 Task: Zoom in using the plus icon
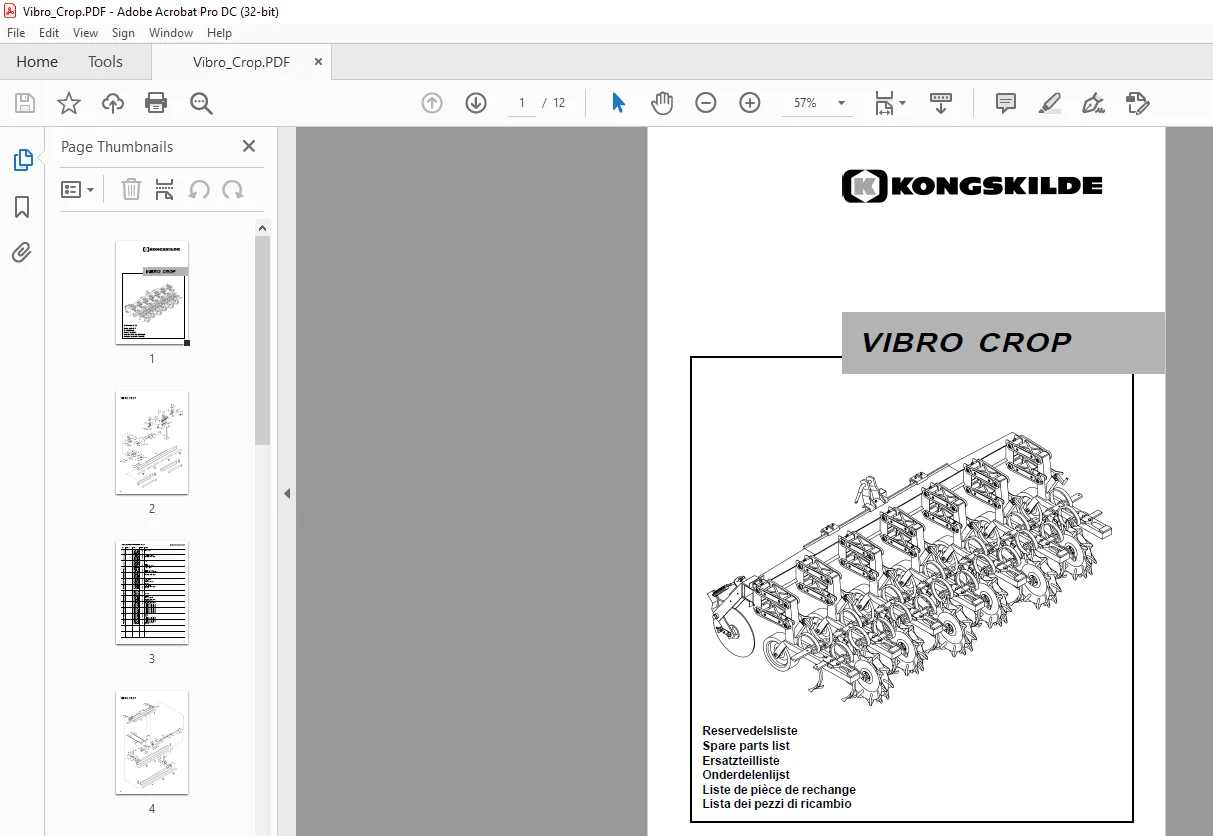tap(750, 103)
